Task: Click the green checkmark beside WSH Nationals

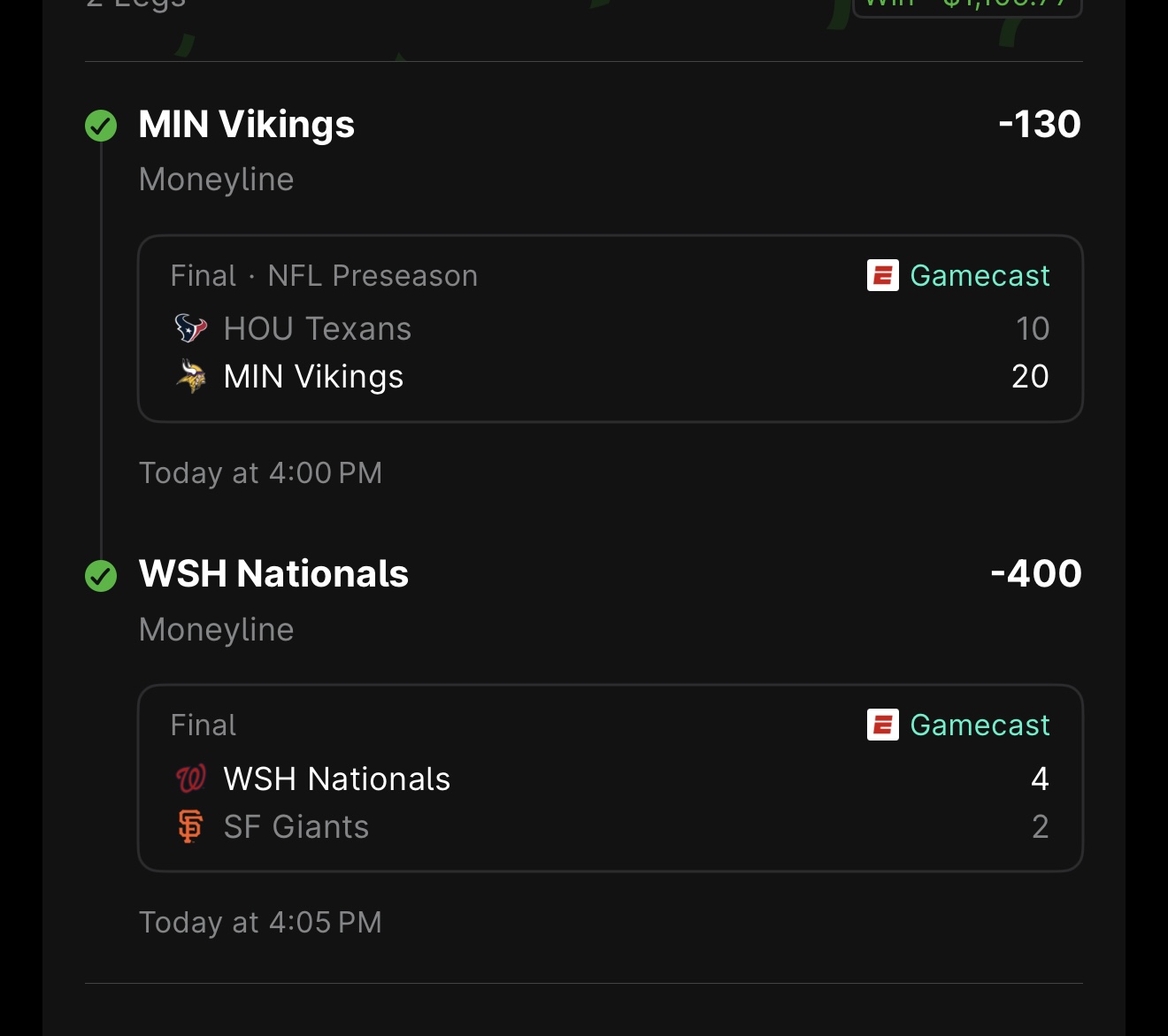Action: coord(101,576)
